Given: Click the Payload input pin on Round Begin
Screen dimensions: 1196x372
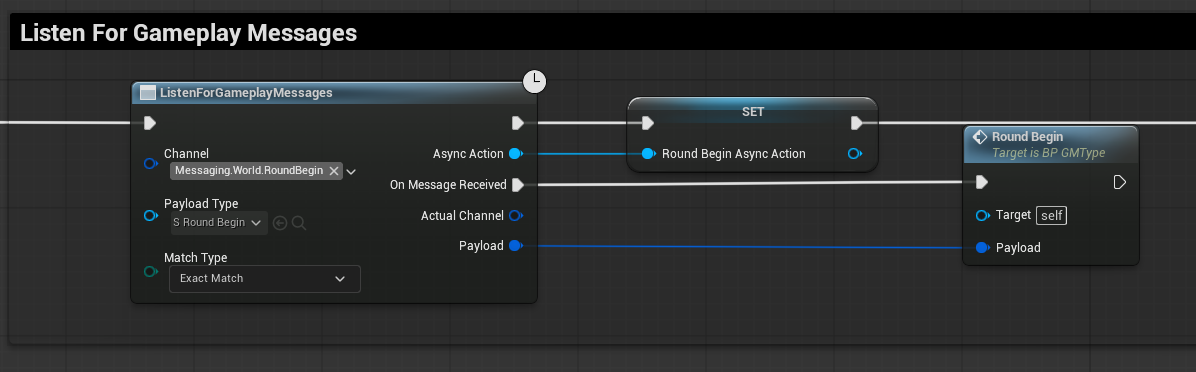Looking at the screenshot, I should (983, 248).
